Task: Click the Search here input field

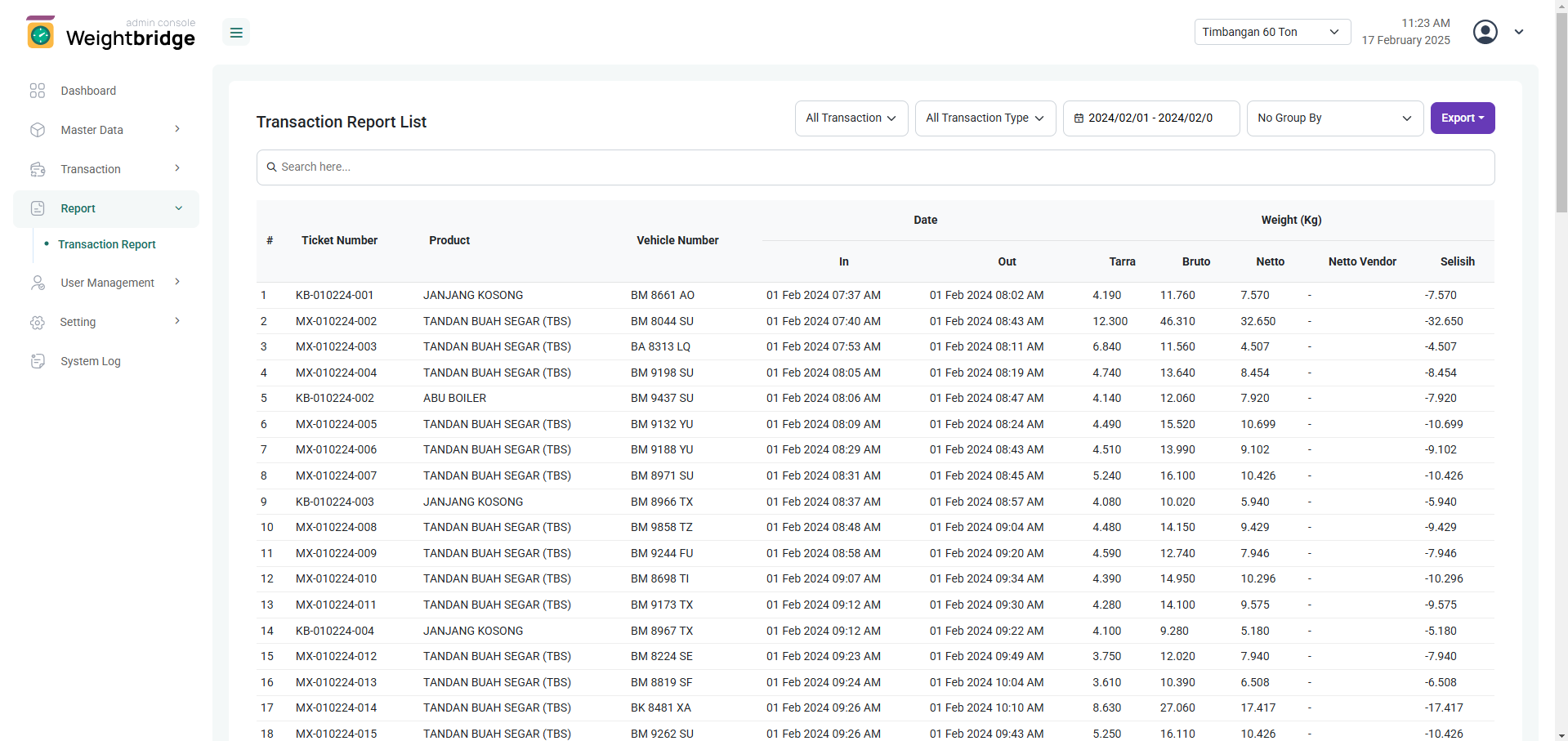Action: point(874,167)
